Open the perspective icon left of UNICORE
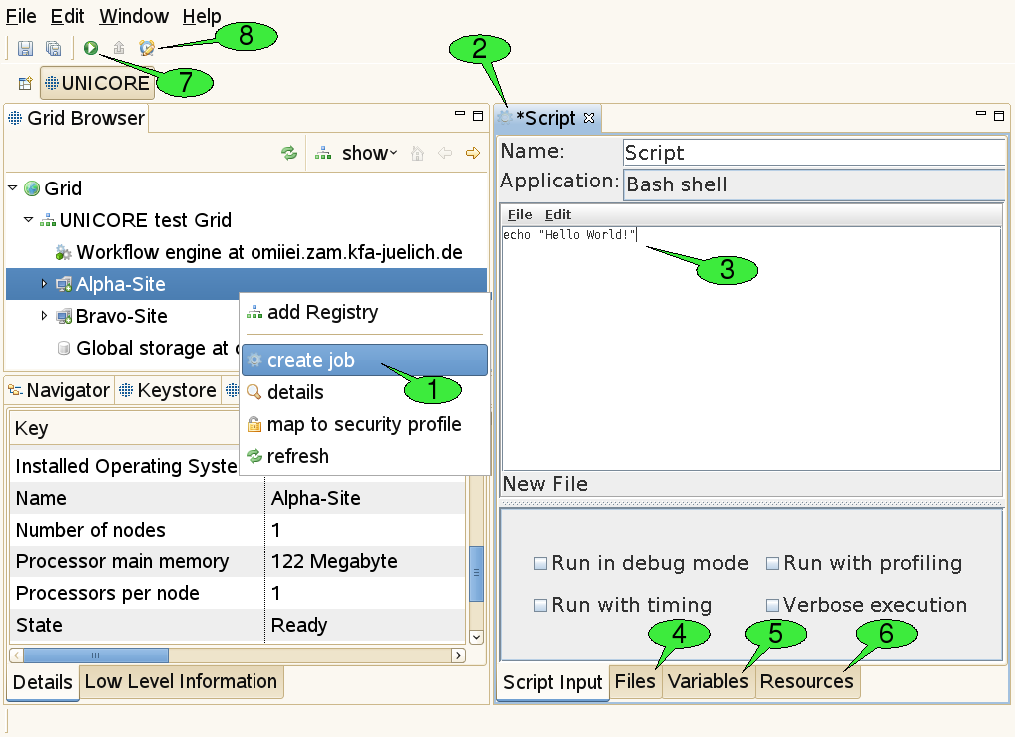Screen dimensions: 1016x738 pyautogui.click(x=25, y=83)
